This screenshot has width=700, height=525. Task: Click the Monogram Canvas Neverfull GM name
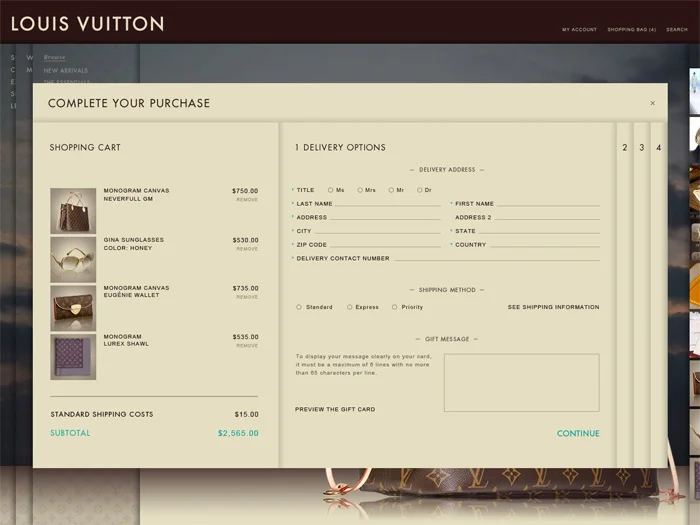click(136, 195)
